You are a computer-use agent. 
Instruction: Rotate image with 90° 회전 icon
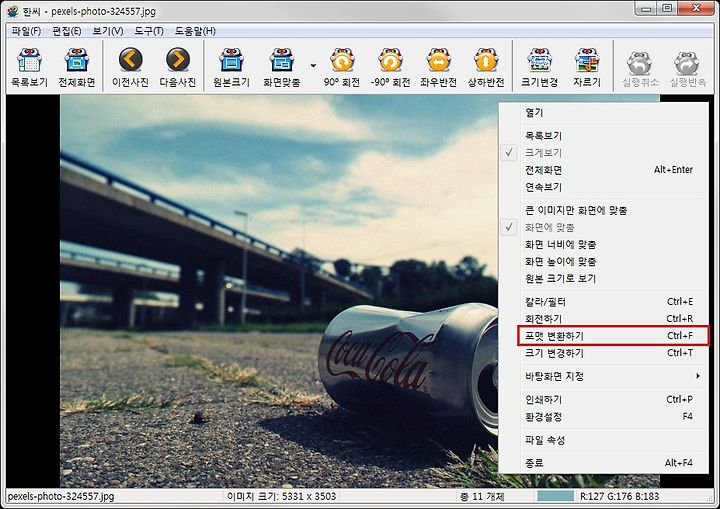(x=342, y=67)
